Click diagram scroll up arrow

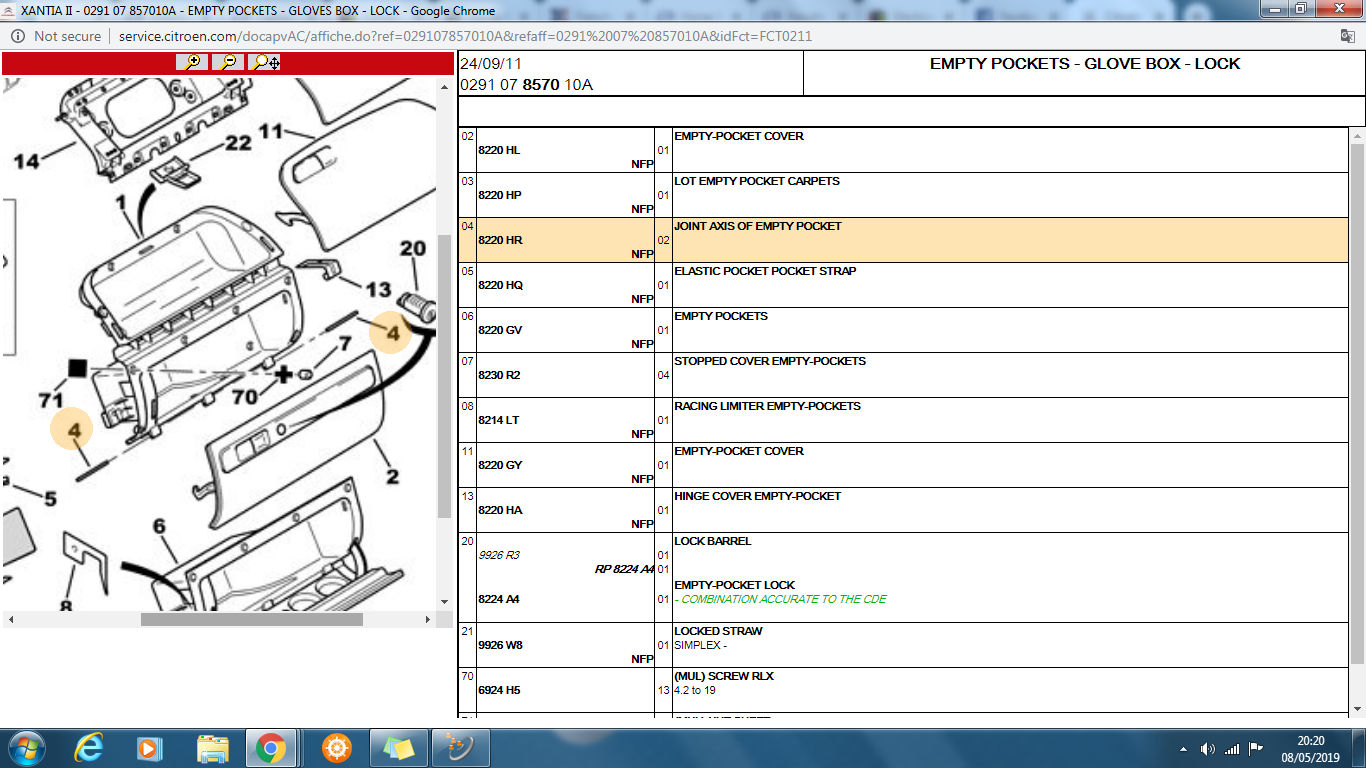tap(445, 88)
